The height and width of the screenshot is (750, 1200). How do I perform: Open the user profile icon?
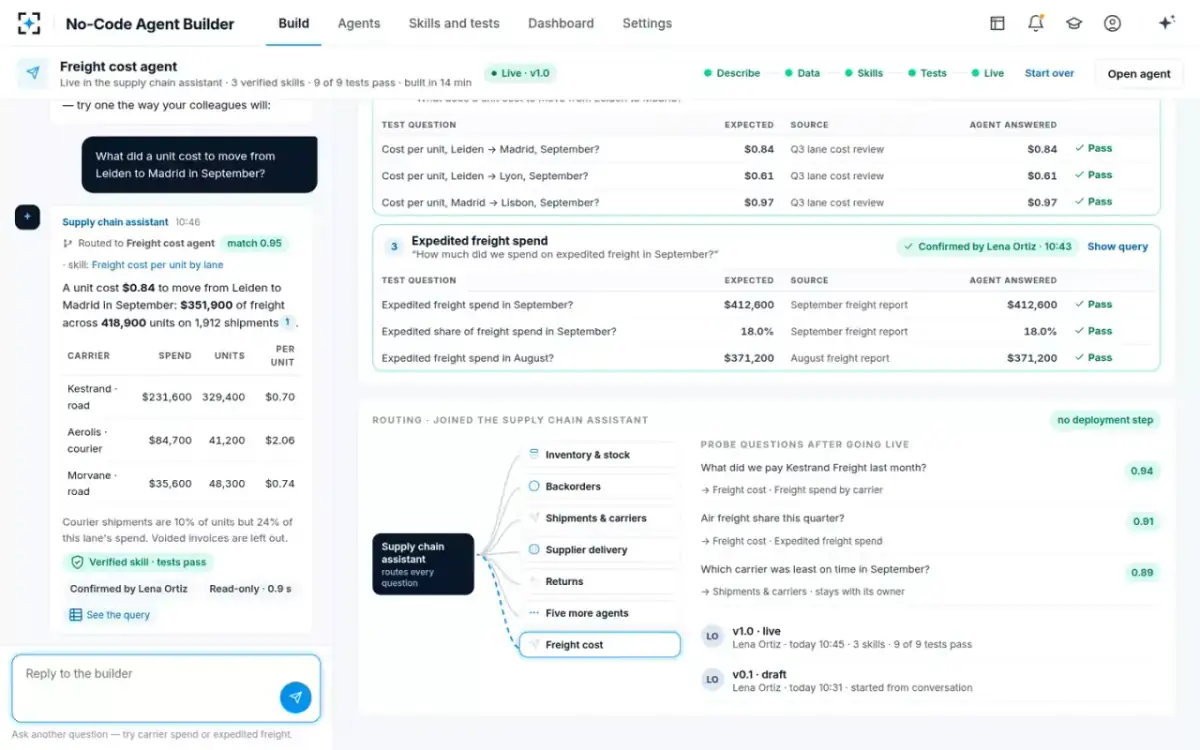1112,23
